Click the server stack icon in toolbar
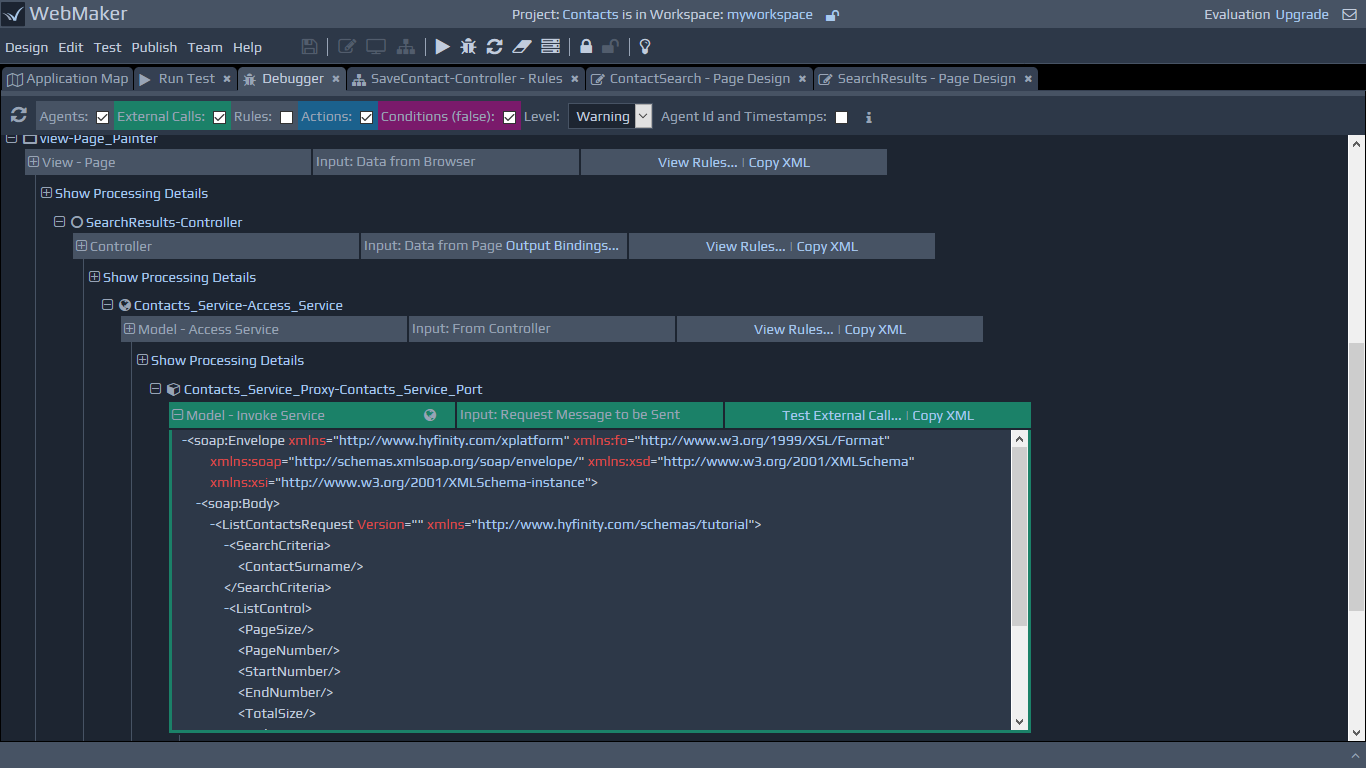This screenshot has height=768, width=1366. 550,47
